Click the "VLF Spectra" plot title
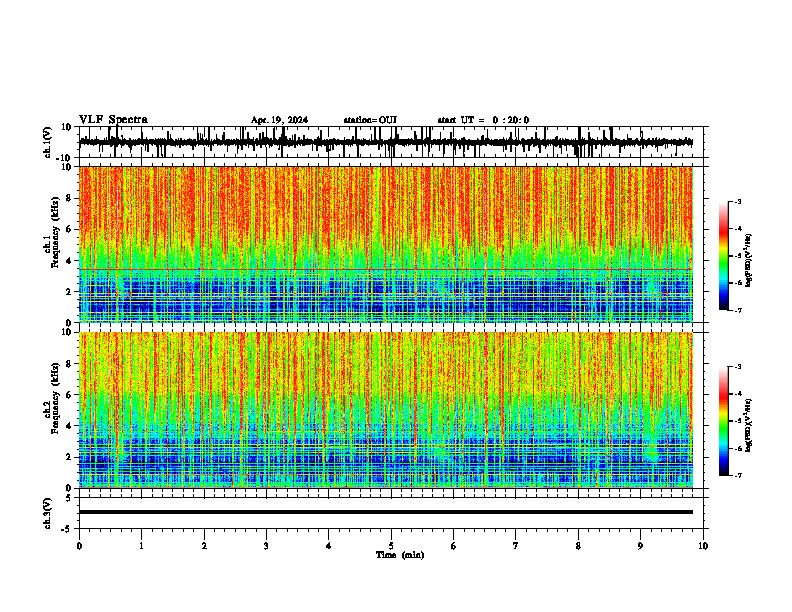The height and width of the screenshot is (612, 792). click(x=113, y=119)
